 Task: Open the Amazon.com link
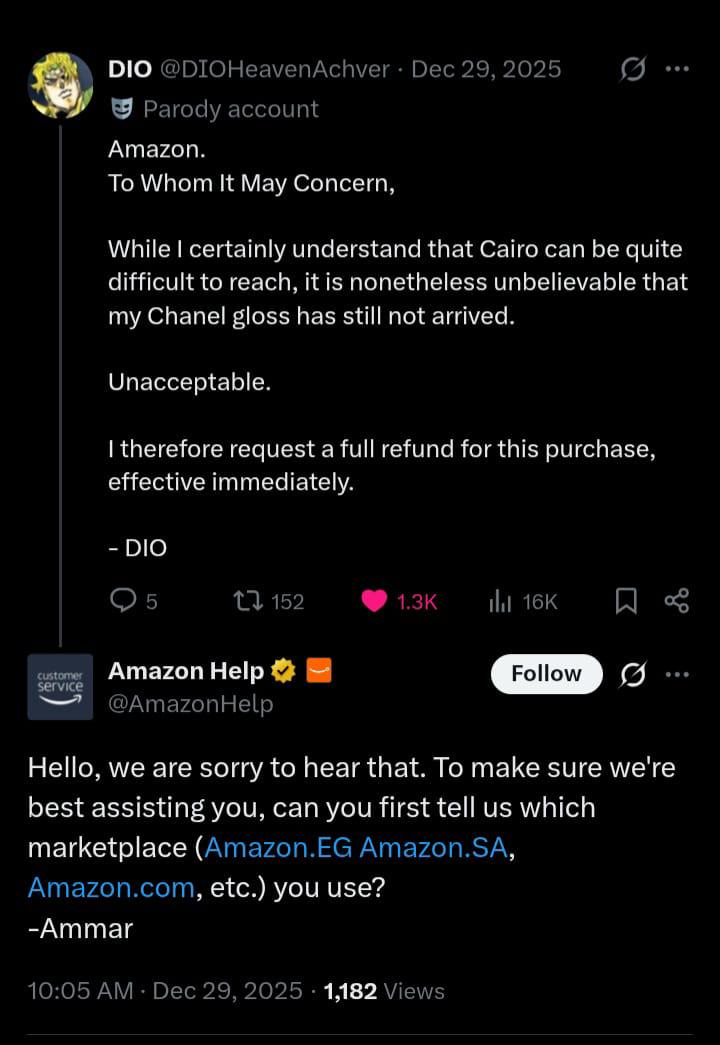(x=111, y=888)
